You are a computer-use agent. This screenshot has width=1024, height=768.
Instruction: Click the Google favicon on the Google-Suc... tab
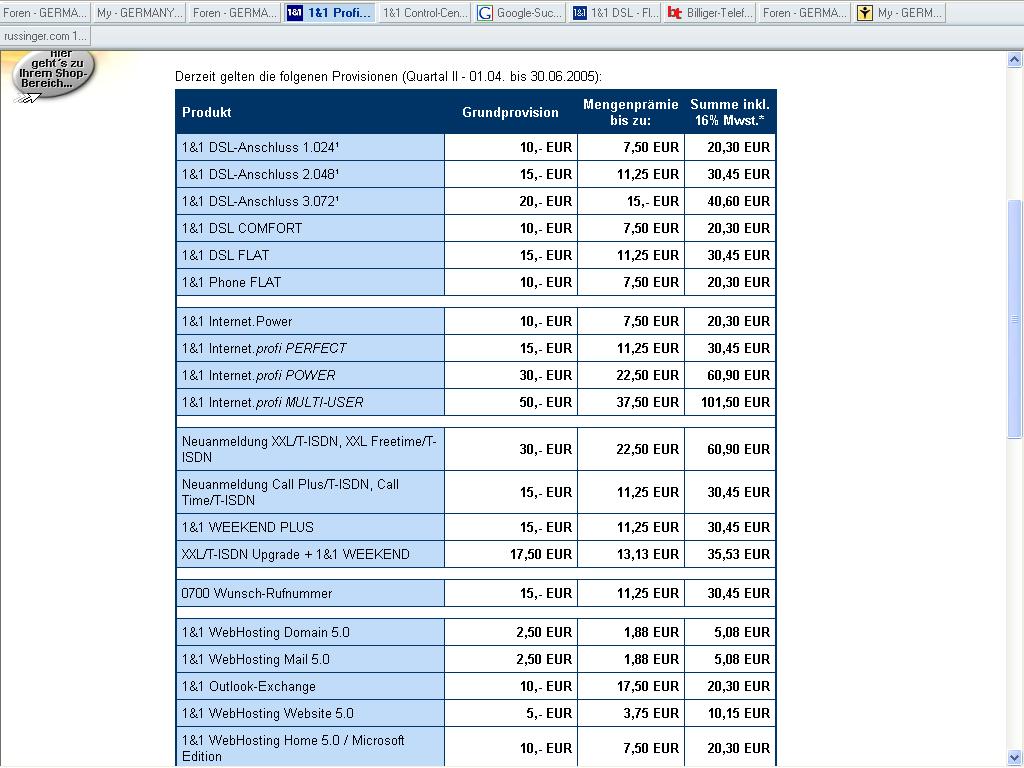point(485,12)
